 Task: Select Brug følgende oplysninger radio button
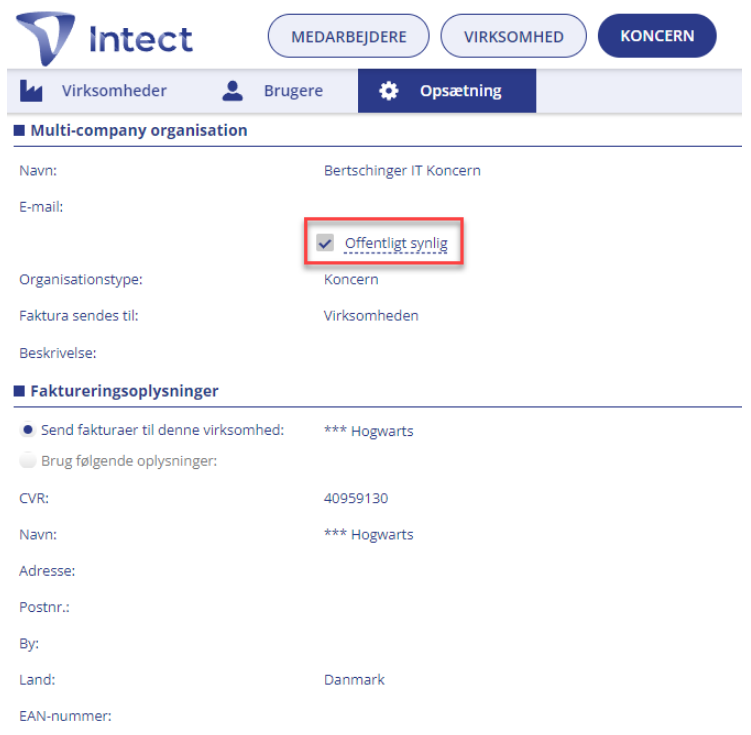(x=28, y=461)
